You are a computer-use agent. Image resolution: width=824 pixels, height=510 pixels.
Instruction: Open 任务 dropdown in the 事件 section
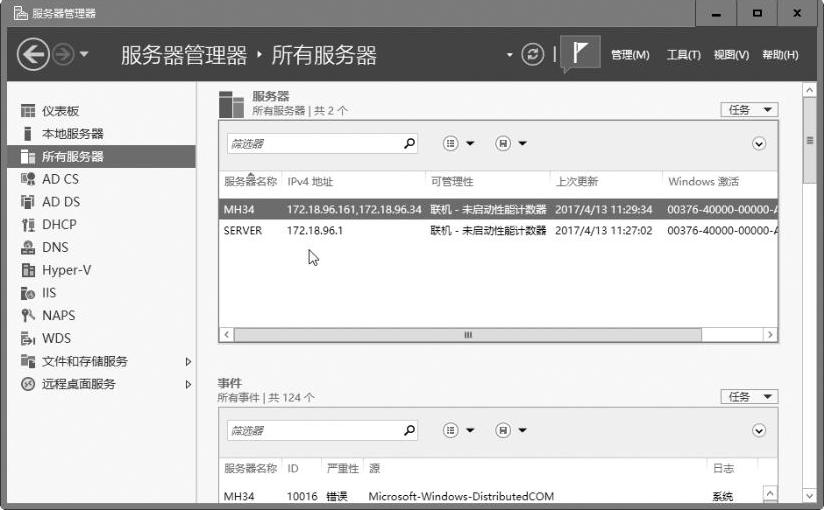[749, 396]
